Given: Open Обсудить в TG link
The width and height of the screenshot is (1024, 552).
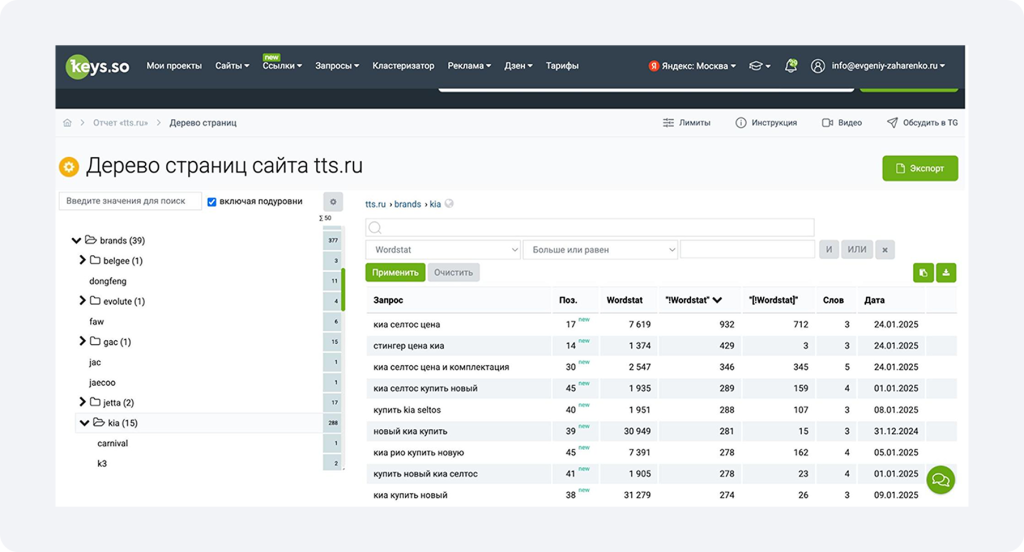Looking at the screenshot, I should pyautogui.click(x=922, y=123).
